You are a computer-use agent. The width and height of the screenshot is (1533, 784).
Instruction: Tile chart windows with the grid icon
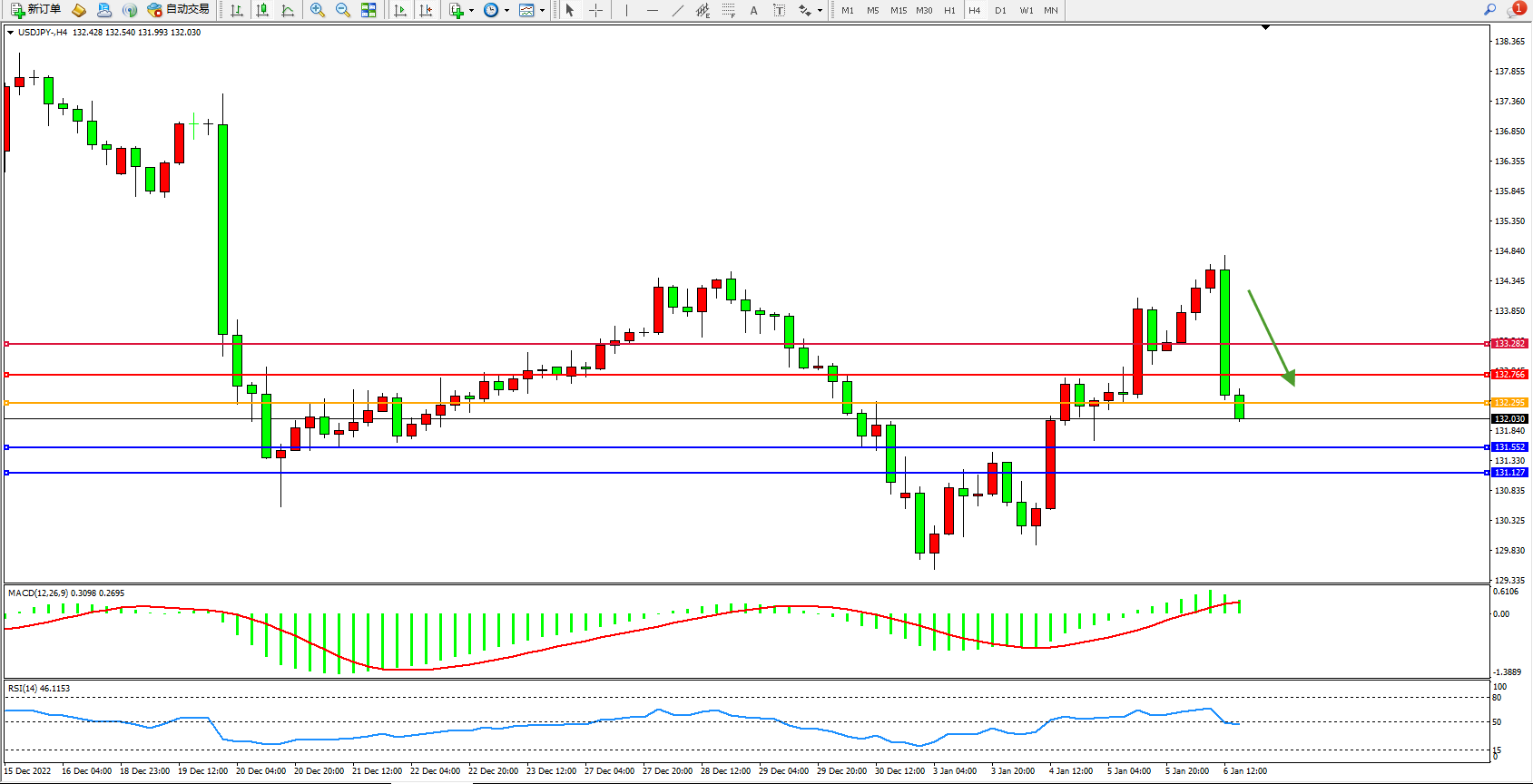369,10
